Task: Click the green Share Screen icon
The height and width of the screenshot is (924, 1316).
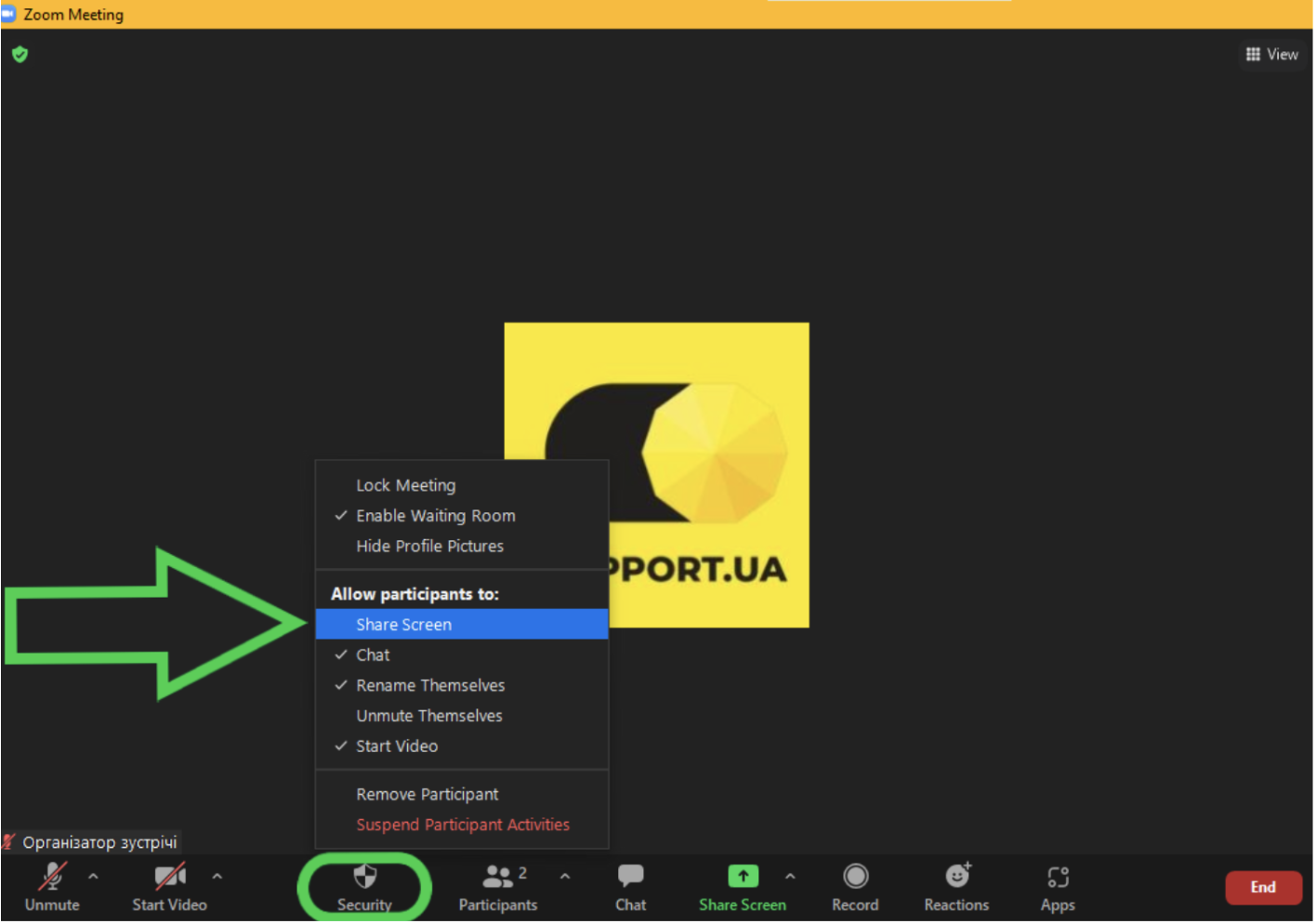Action: point(743,877)
